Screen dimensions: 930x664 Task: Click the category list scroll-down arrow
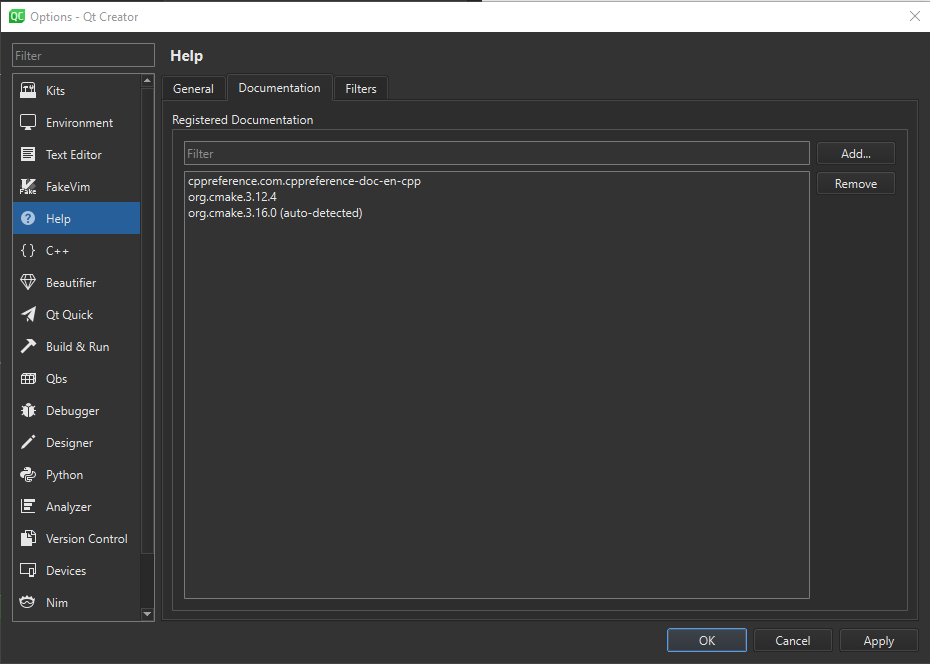tap(148, 614)
